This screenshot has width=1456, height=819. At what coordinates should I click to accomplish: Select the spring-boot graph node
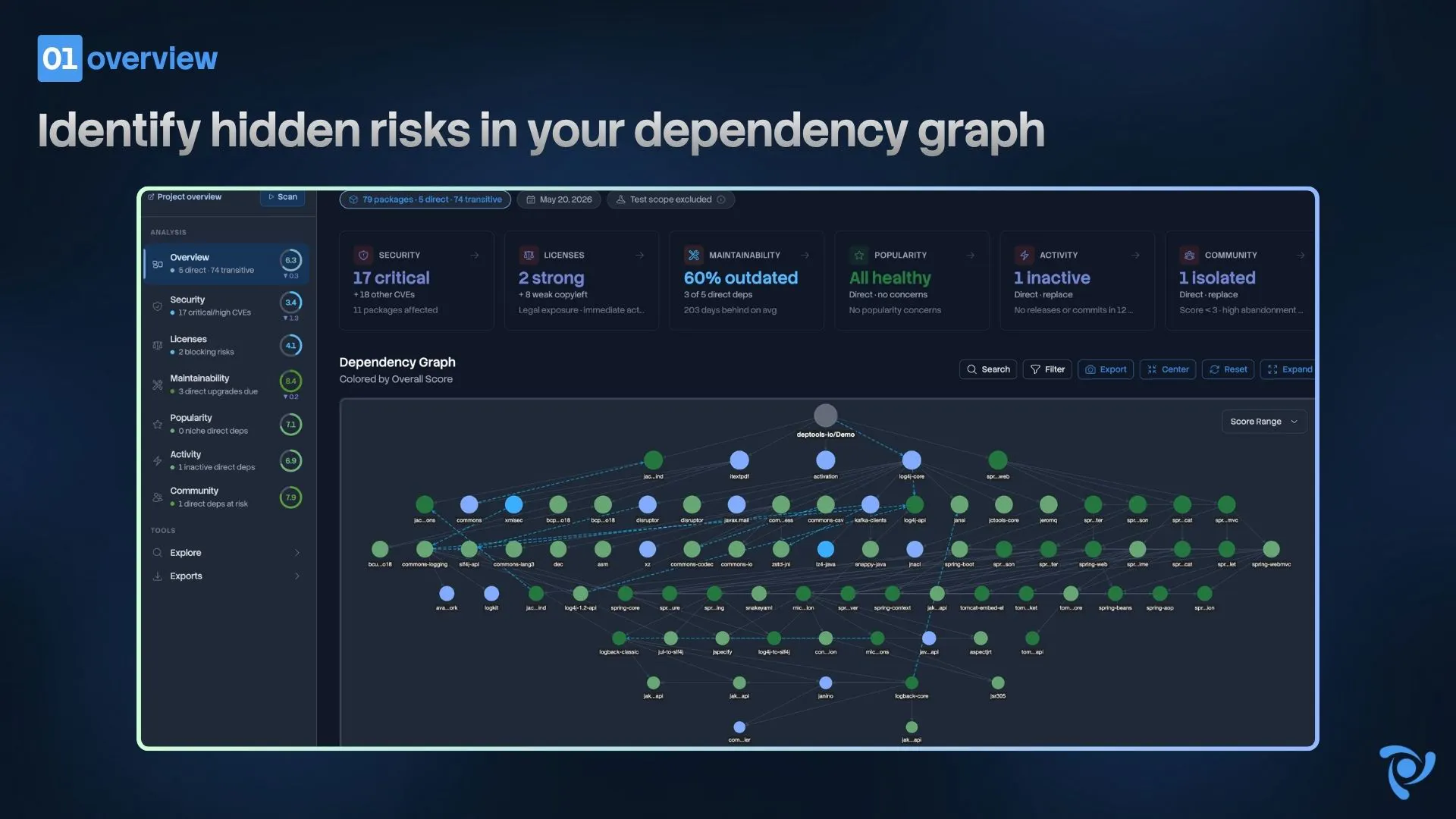tap(959, 549)
